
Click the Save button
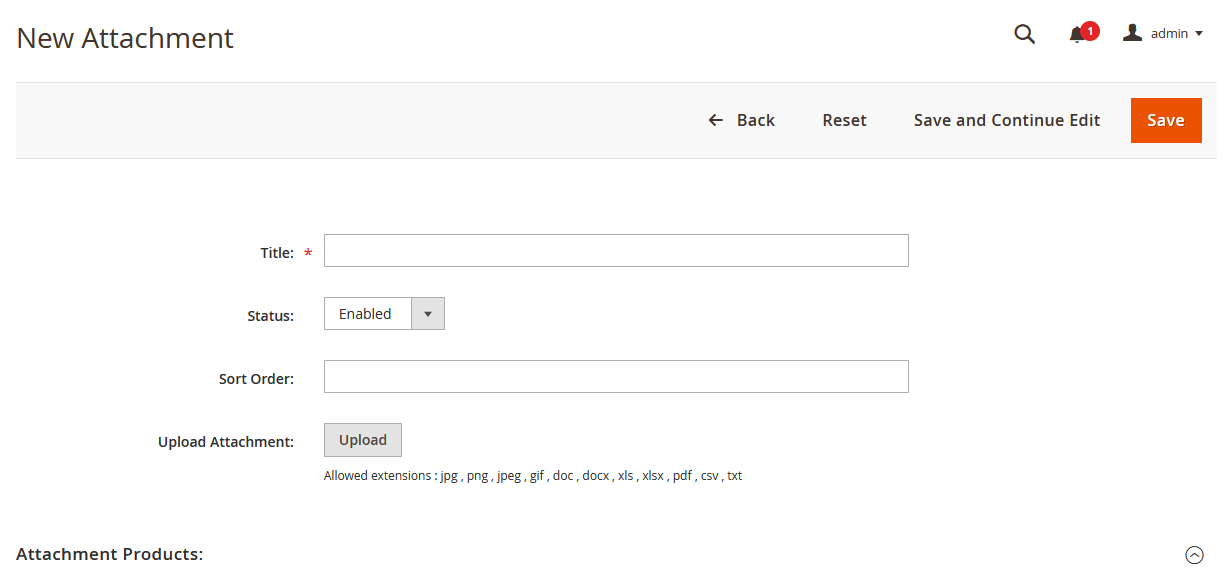coord(1165,119)
